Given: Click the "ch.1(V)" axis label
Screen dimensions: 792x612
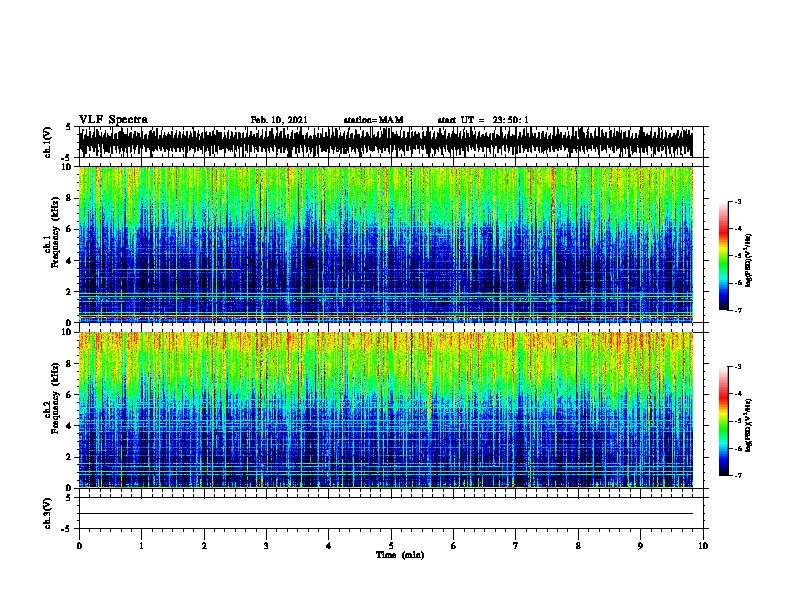Looking at the screenshot, I should [48, 142].
